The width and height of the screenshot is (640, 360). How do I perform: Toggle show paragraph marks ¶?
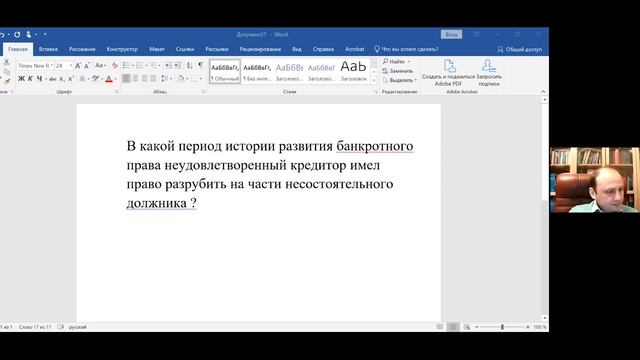coord(201,65)
